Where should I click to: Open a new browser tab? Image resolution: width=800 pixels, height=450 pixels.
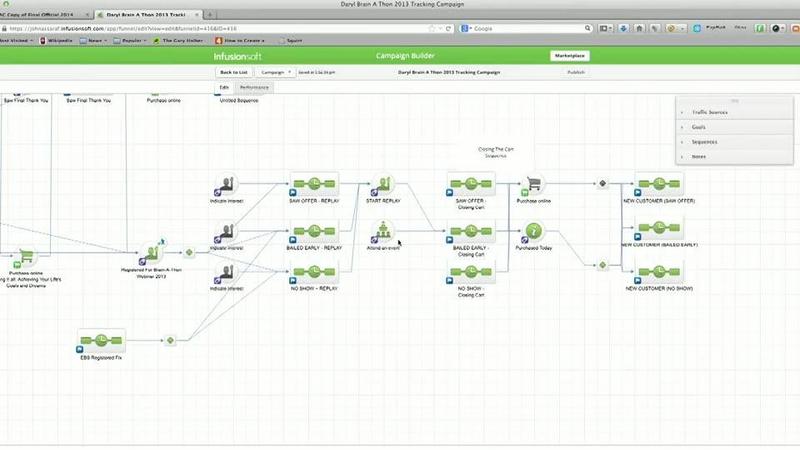coord(210,15)
